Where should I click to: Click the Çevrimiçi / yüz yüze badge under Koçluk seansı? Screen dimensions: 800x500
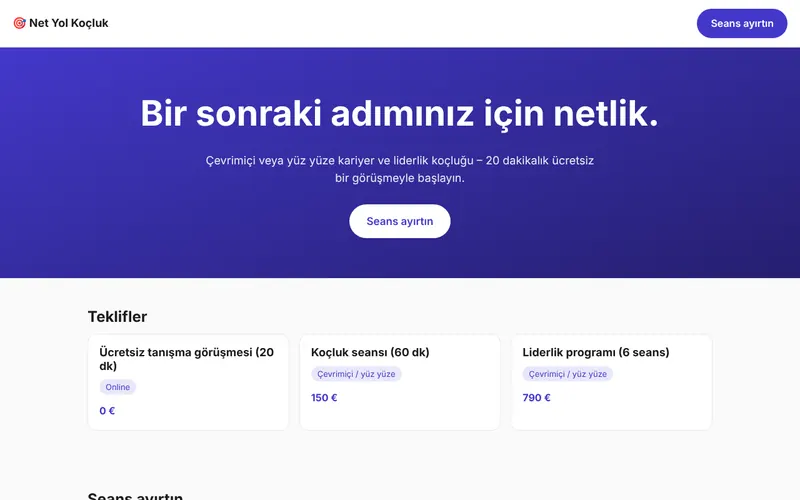tap(356, 373)
